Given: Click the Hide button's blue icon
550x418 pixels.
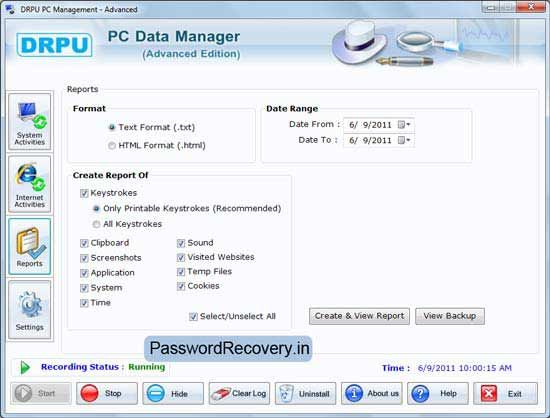Looking at the screenshot, I should point(155,393).
